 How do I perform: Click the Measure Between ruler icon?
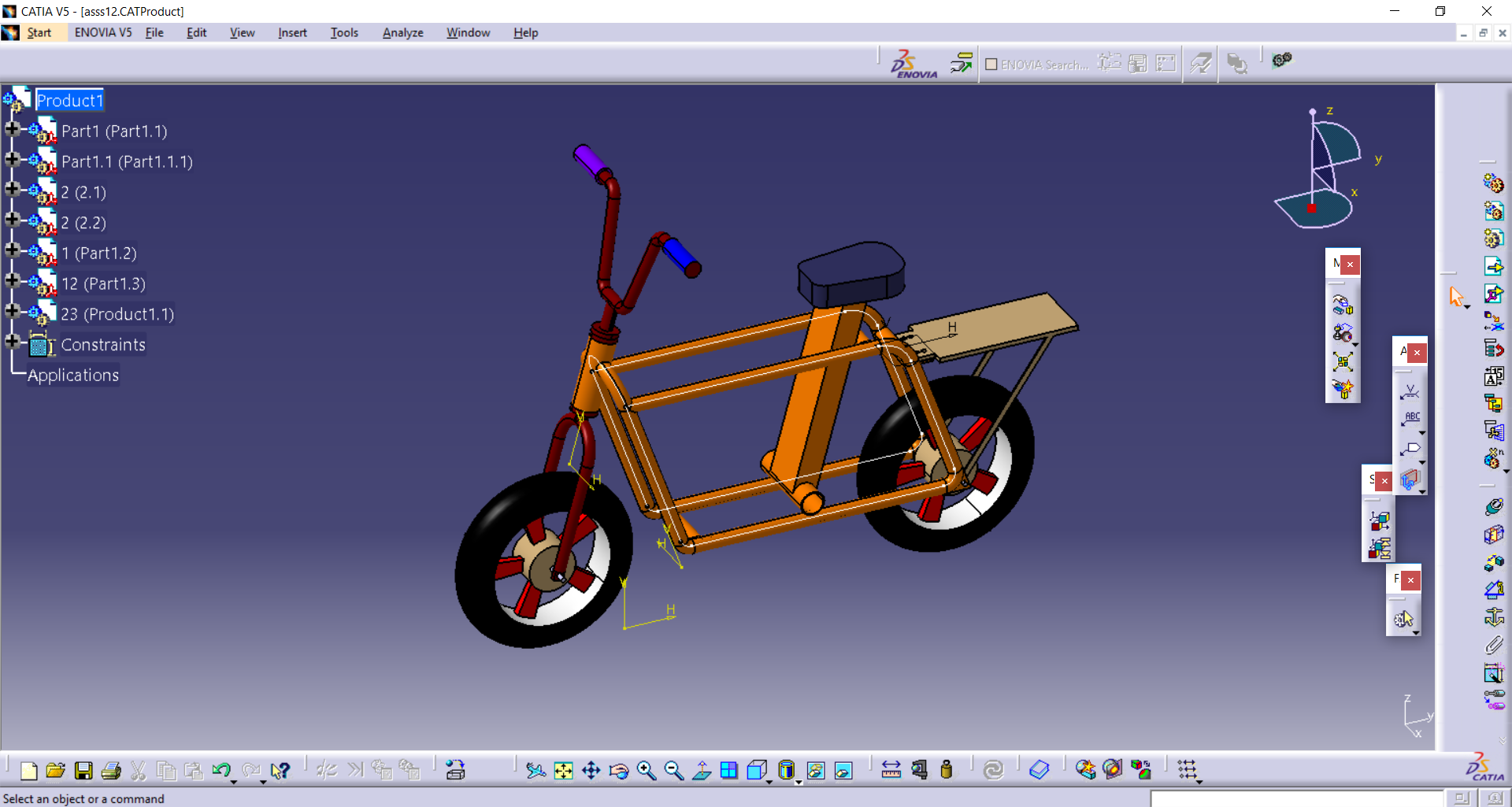click(x=891, y=770)
